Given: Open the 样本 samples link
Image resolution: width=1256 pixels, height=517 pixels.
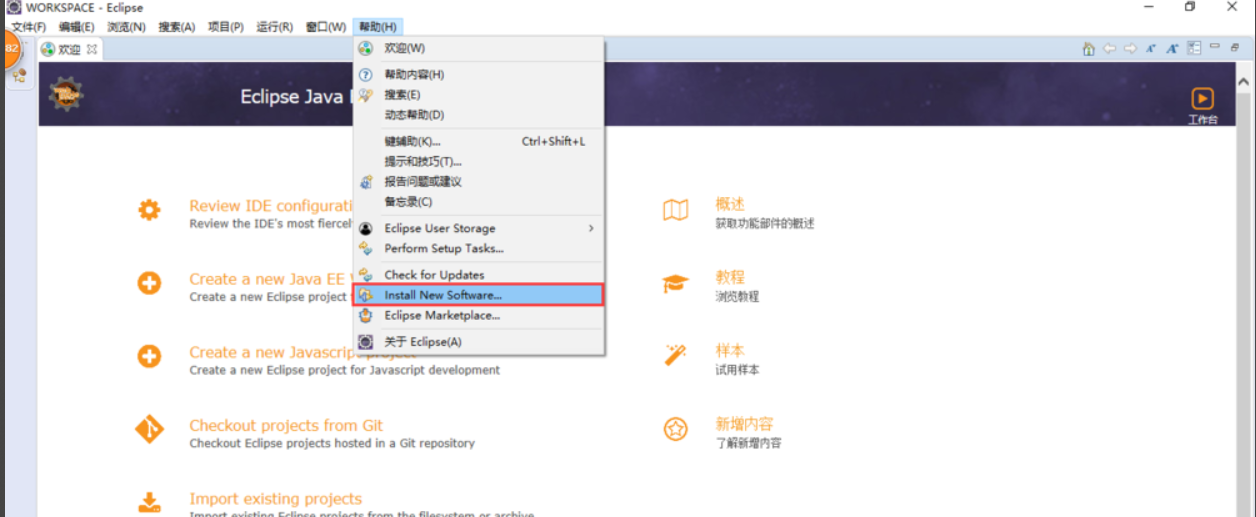Looking at the screenshot, I should [730, 351].
